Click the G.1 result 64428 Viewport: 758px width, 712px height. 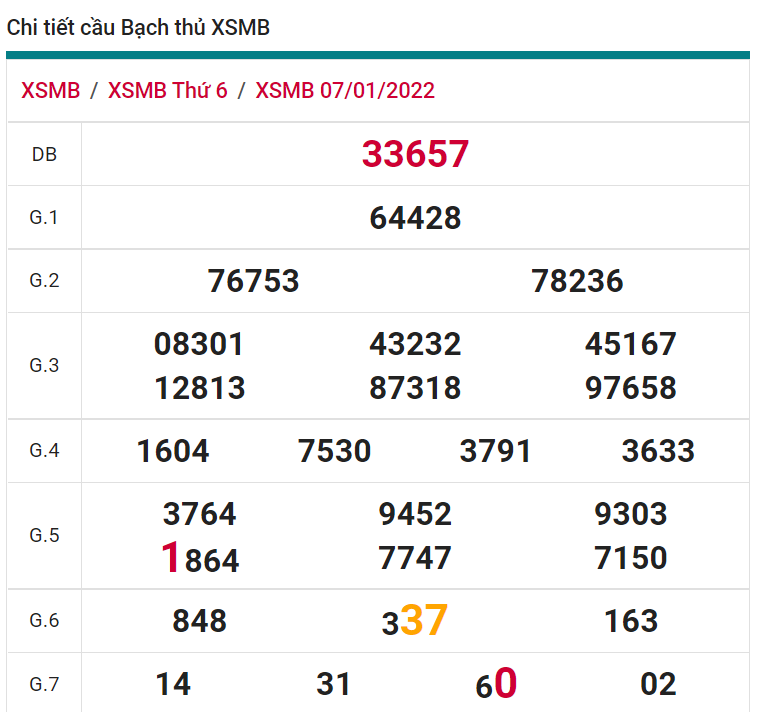click(x=415, y=217)
